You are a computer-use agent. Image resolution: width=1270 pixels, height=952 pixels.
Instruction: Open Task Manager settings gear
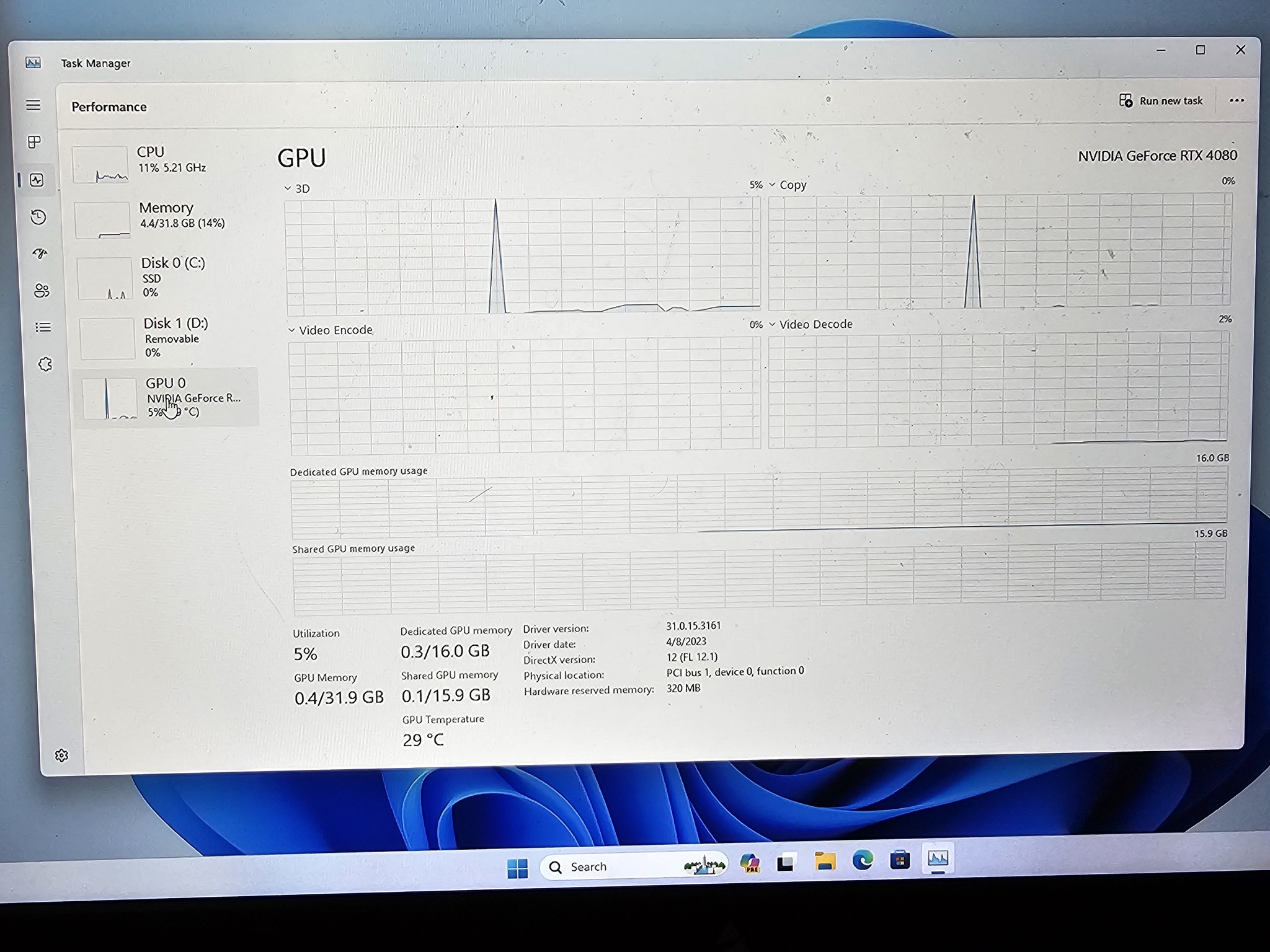(61, 755)
